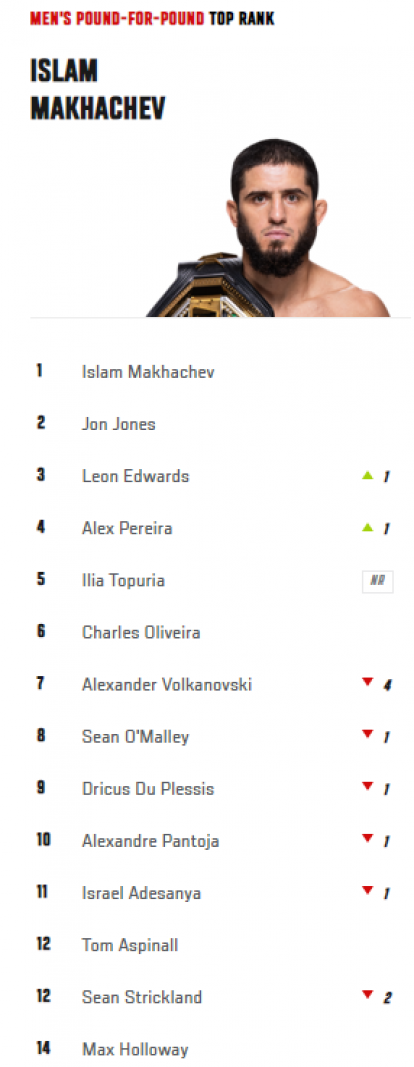Click Men's Pound-for-Pound Top Rank title
The height and width of the screenshot is (1067, 414).
pos(153,19)
